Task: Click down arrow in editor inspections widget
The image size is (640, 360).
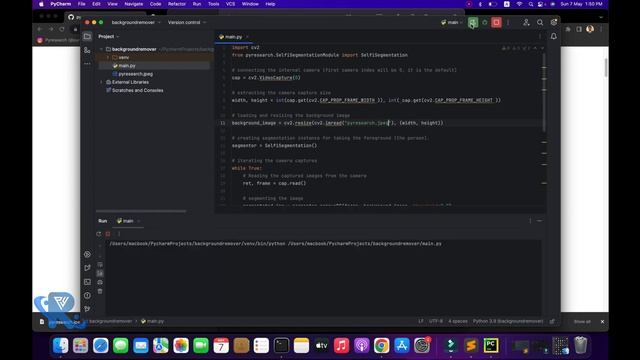Action: coord(542,48)
